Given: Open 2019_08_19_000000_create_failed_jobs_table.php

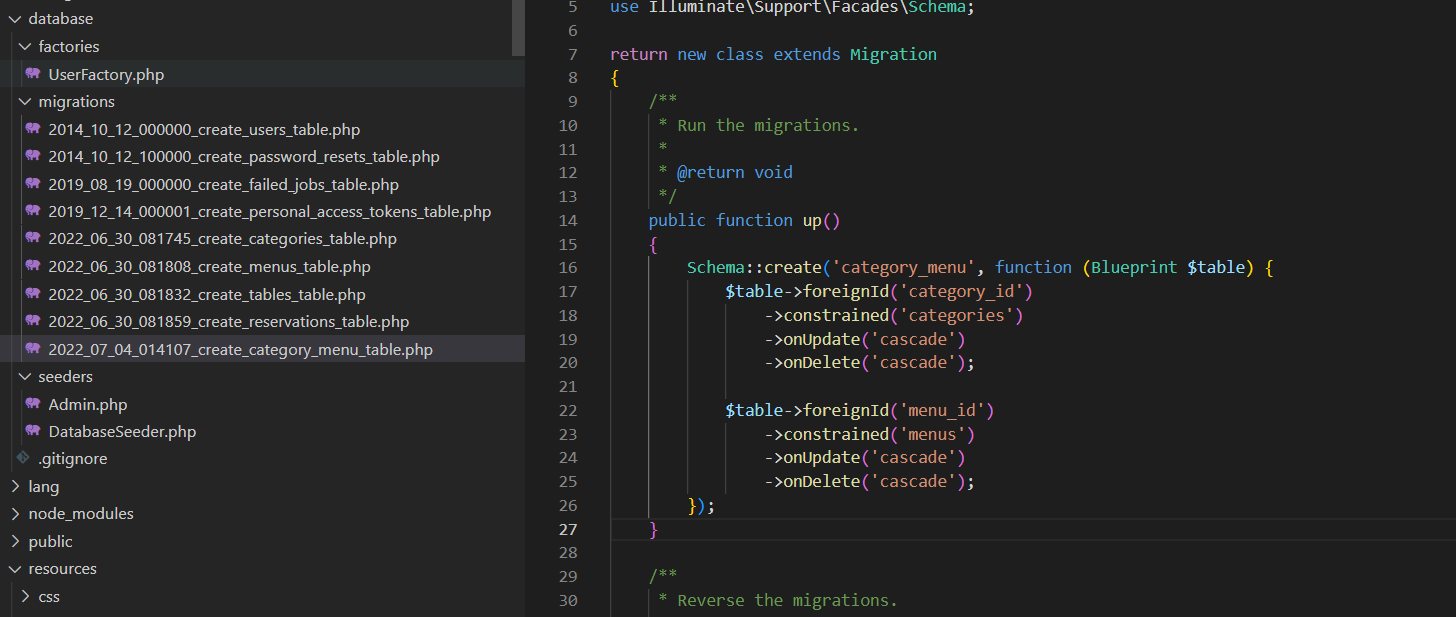Looking at the screenshot, I should click(223, 184).
